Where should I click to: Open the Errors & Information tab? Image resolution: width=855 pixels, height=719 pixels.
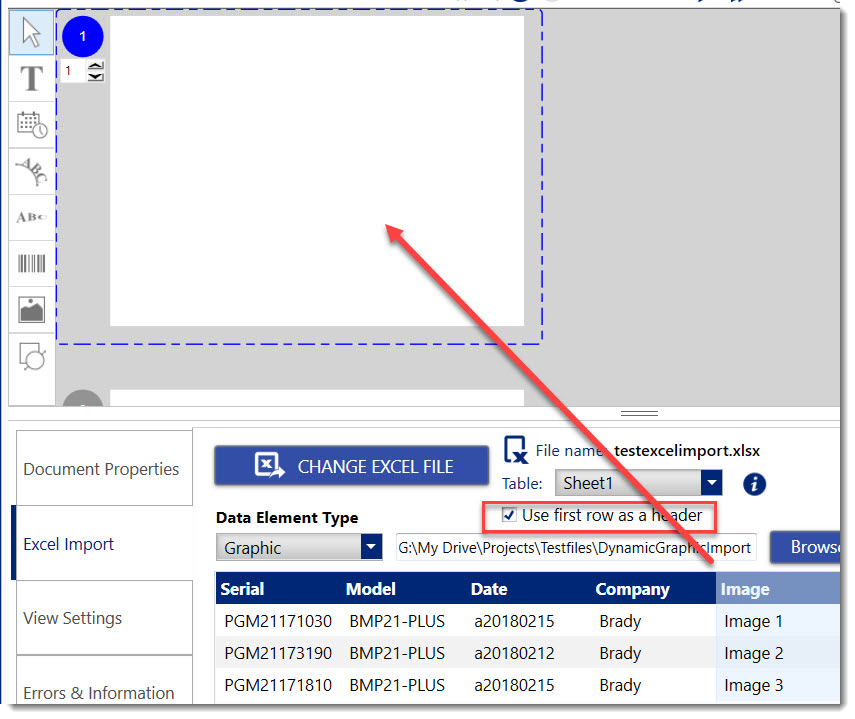click(101, 692)
